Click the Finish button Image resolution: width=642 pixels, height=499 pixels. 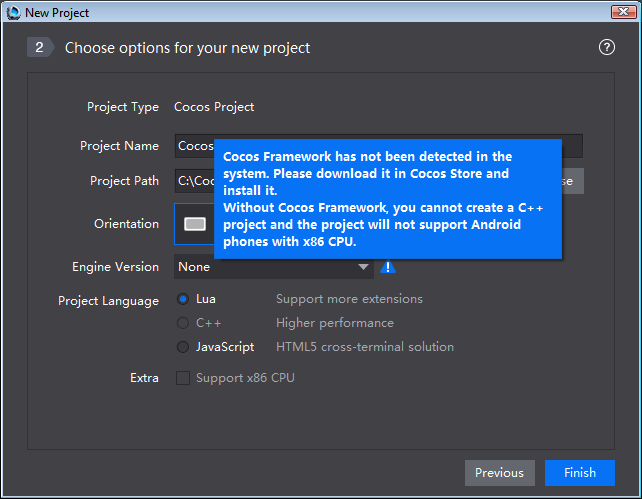[x=580, y=473]
